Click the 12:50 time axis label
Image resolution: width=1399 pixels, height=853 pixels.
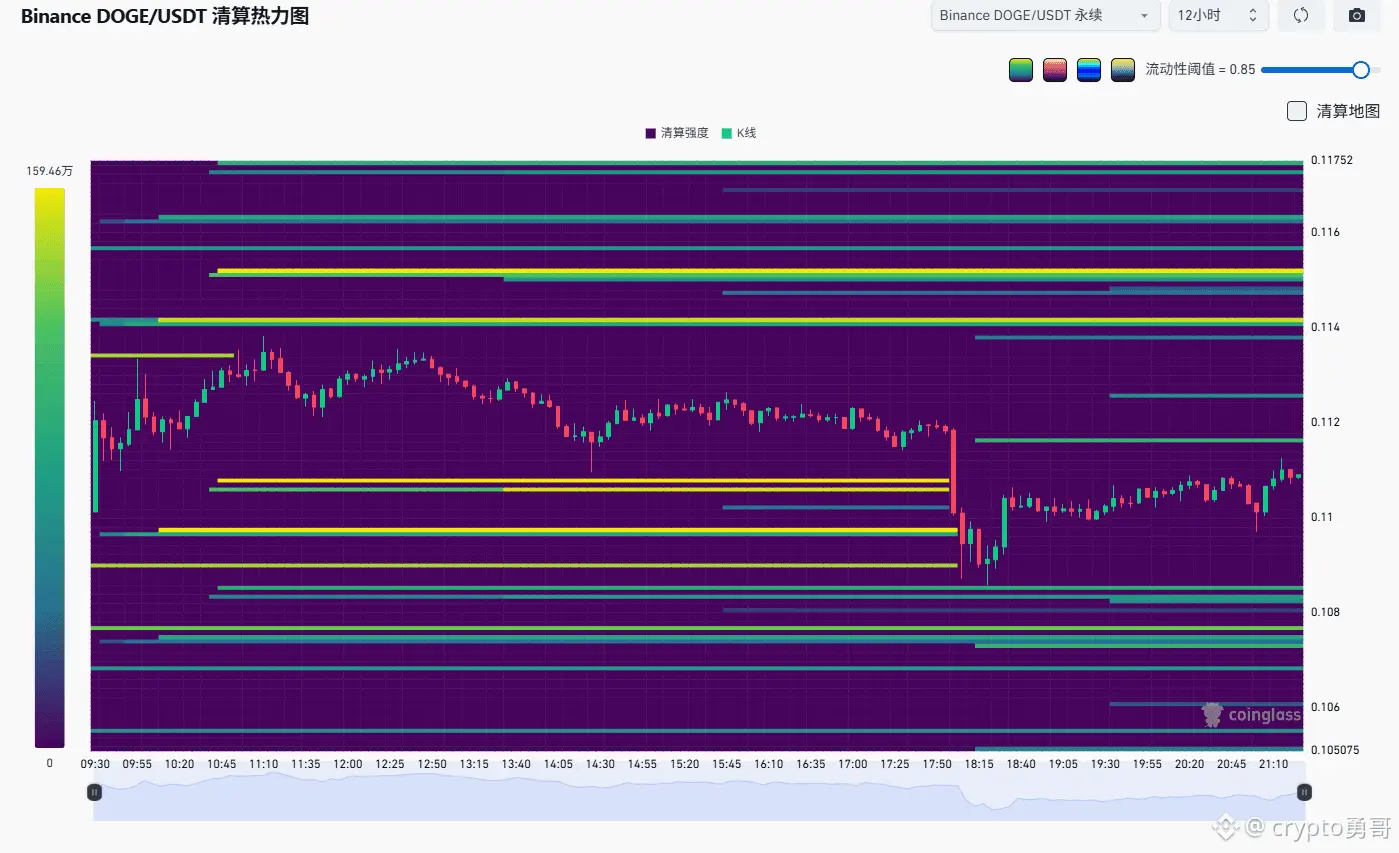[432, 764]
